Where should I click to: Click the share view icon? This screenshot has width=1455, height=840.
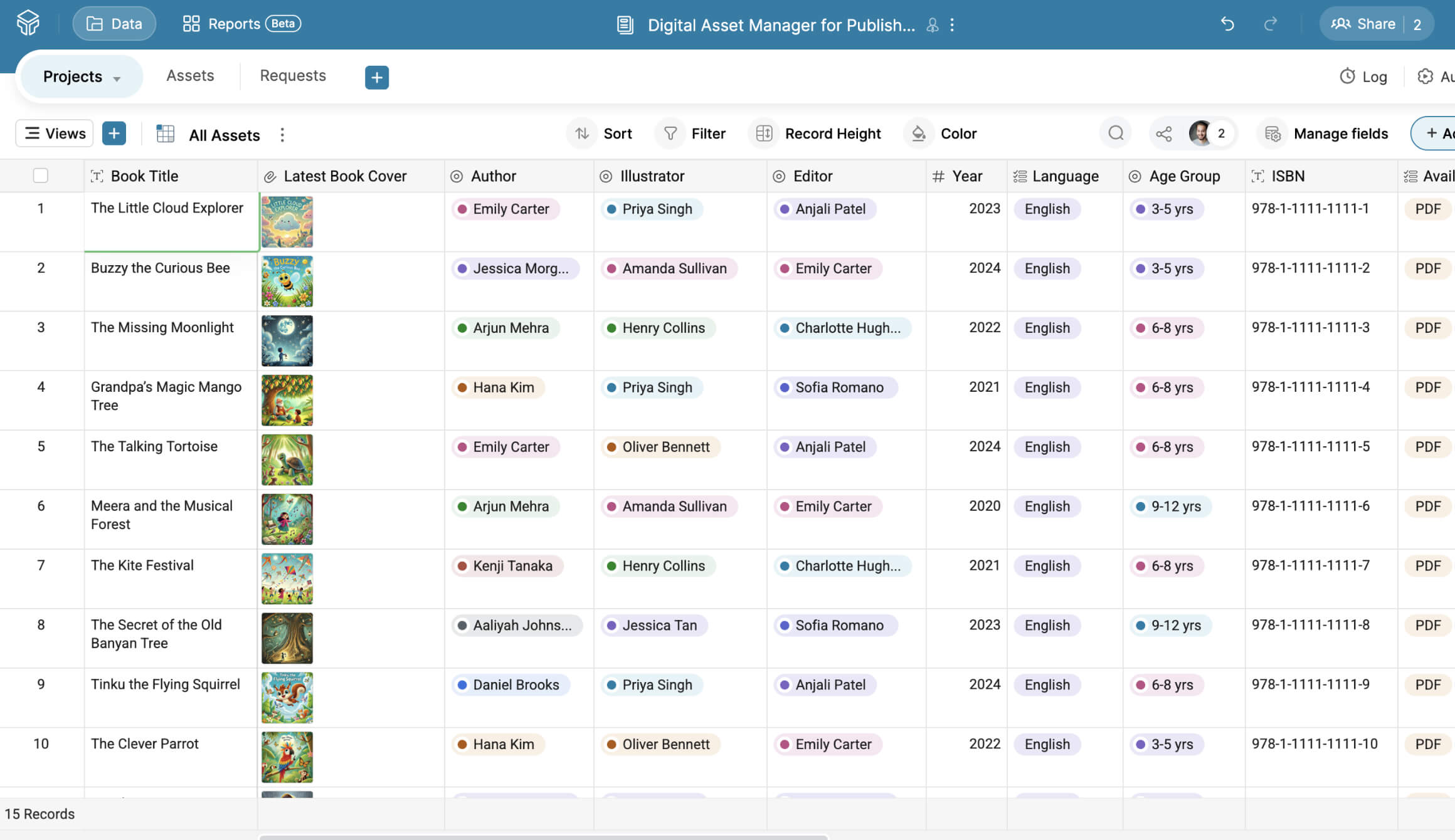pyautogui.click(x=1164, y=134)
